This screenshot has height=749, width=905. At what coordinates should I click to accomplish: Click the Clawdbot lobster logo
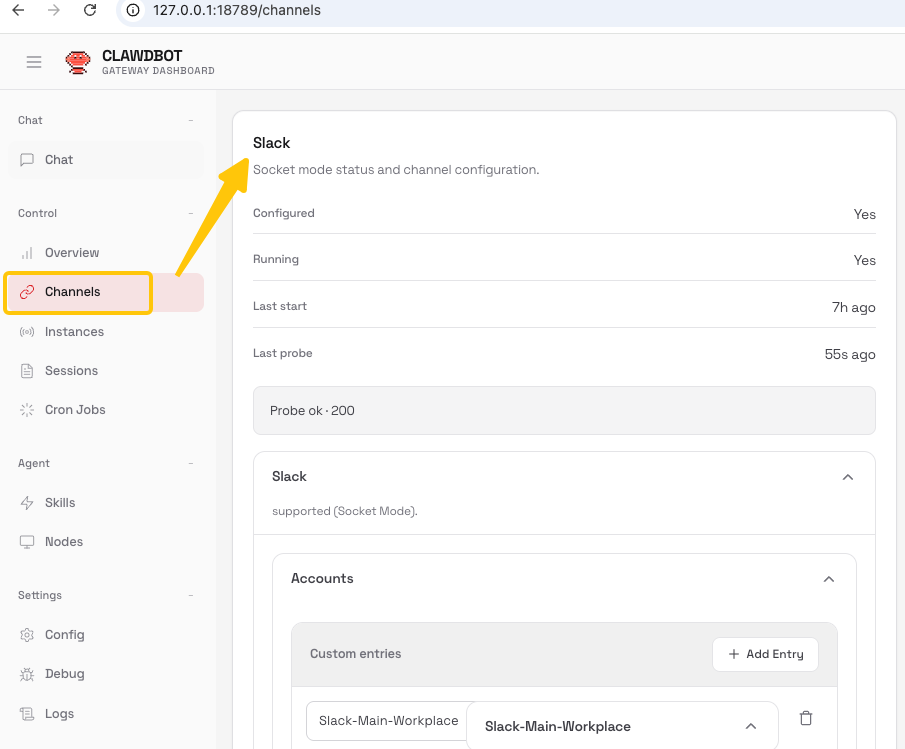click(x=78, y=62)
